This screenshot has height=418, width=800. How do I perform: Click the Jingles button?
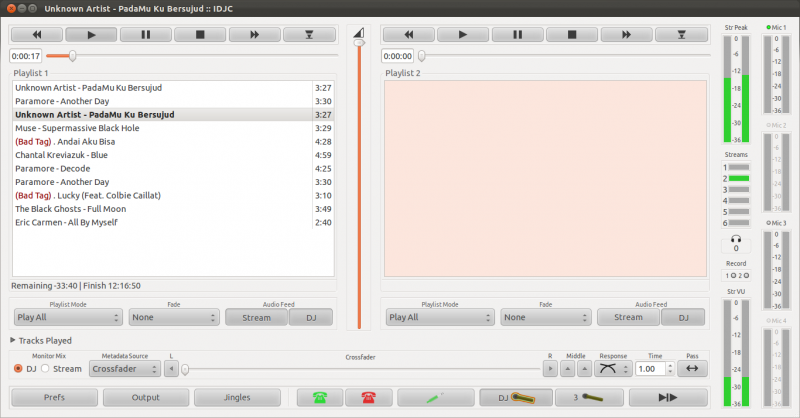(237, 397)
